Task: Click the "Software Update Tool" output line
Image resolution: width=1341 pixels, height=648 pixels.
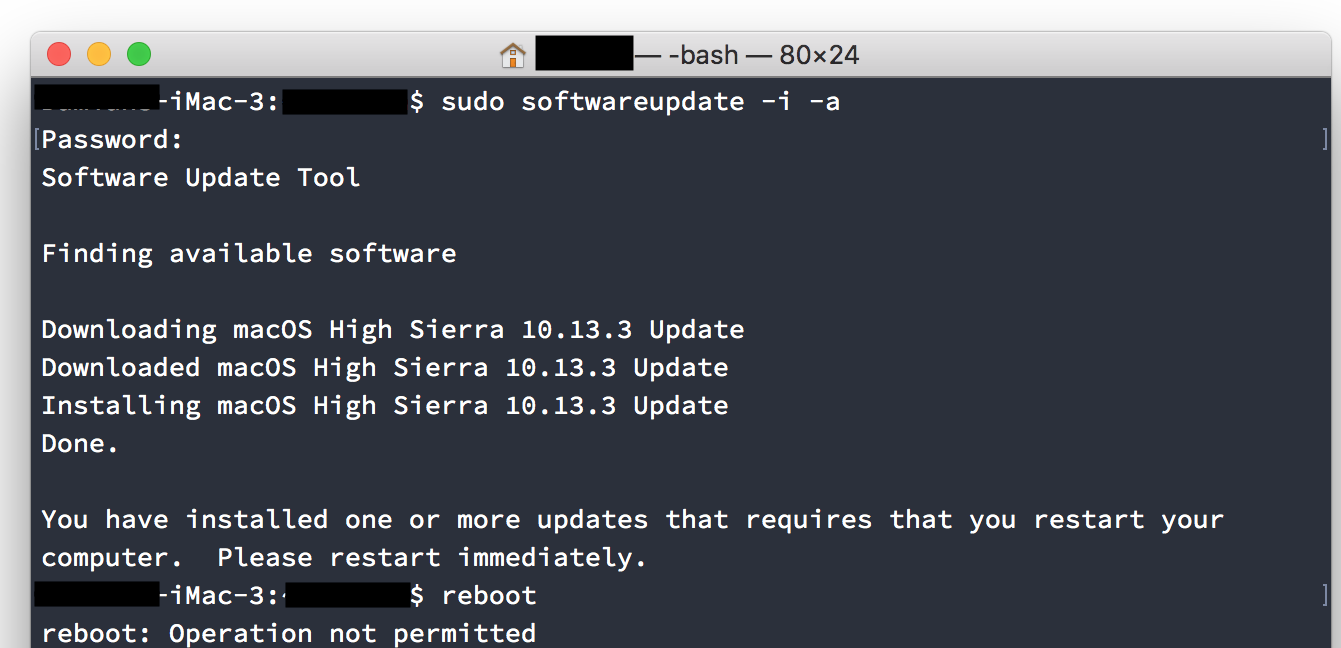Action: click(x=201, y=177)
